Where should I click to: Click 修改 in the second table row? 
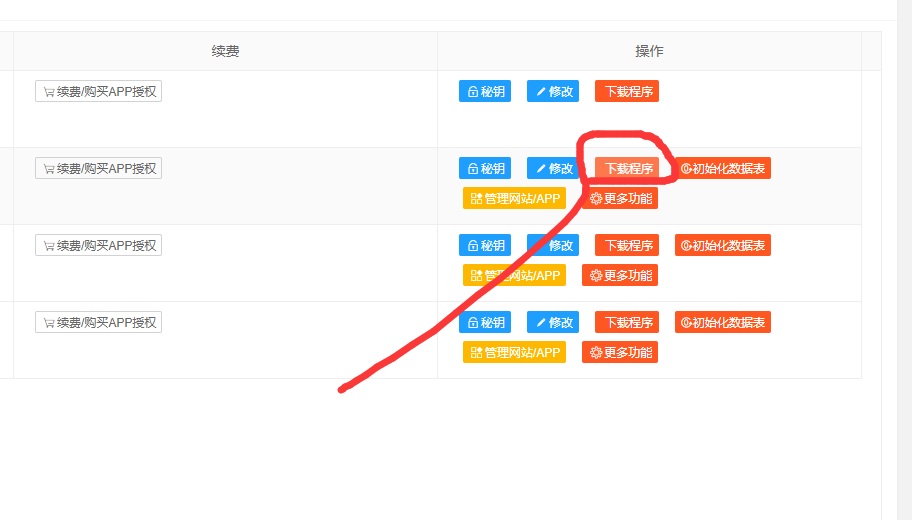[x=553, y=168]
